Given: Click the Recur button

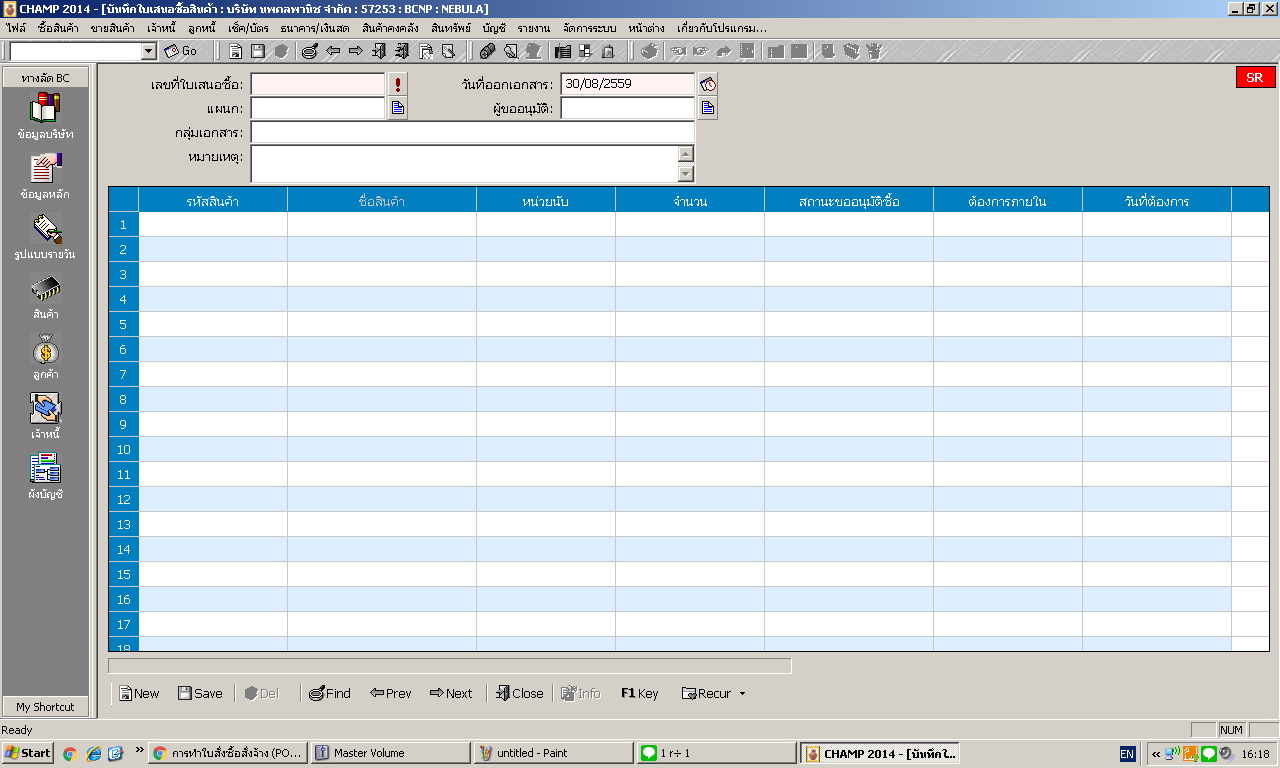Looking at the screenshot, I should (706, 693).
